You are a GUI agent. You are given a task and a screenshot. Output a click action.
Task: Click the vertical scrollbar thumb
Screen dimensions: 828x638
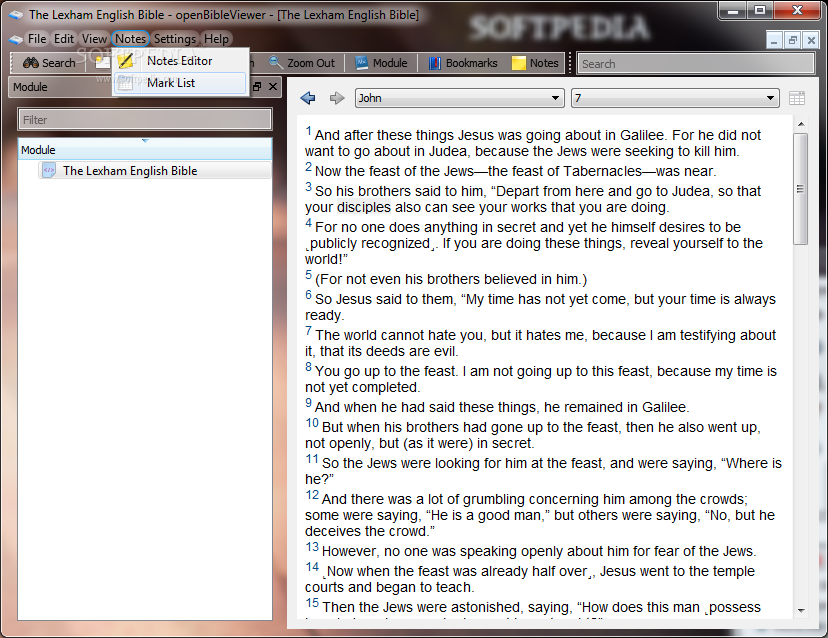pos(801,189)
